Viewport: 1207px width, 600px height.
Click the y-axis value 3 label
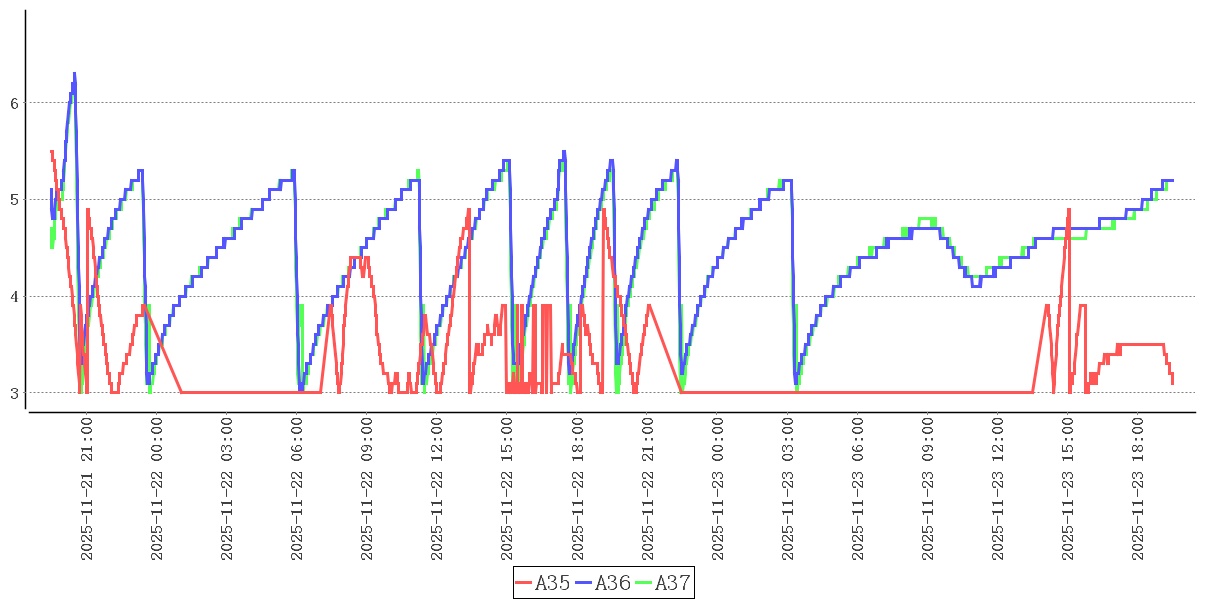click(x=14, y=393)
